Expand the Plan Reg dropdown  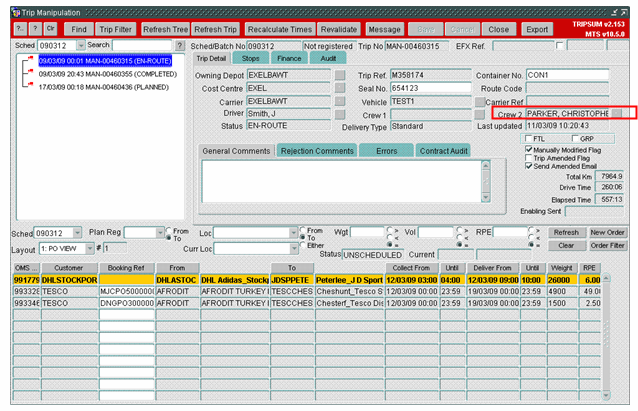[160, 232]
